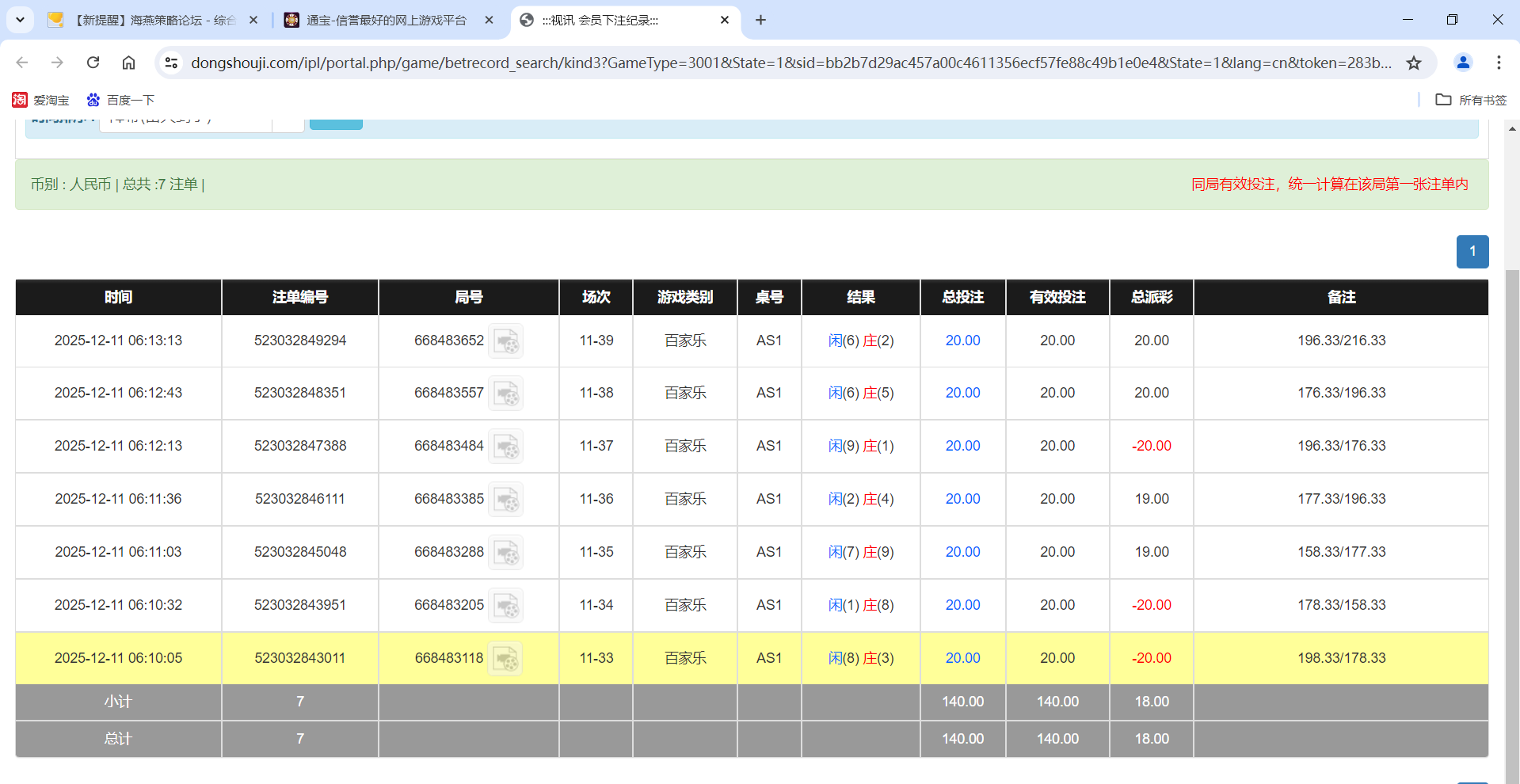The height and width of the screenshot is (784, 1520).
Task: Expand the Chrome menu with three dots
Action: [1499, 63]
